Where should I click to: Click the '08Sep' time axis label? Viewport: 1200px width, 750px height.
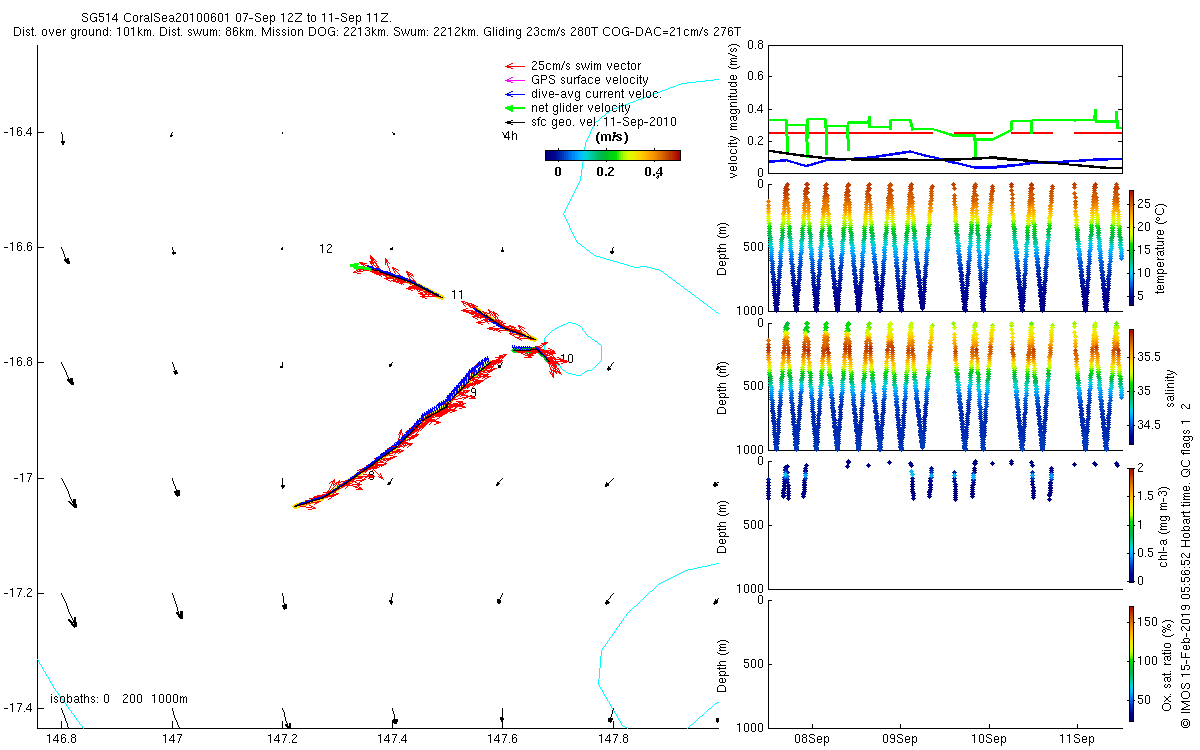tap(811, 738)
